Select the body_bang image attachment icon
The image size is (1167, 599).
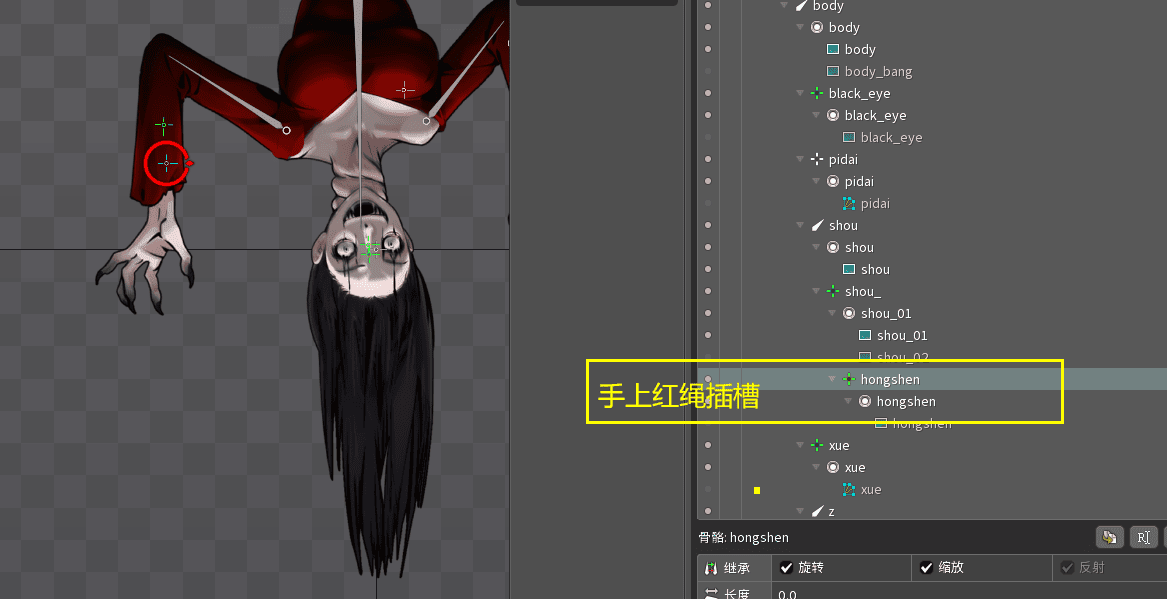833,71
